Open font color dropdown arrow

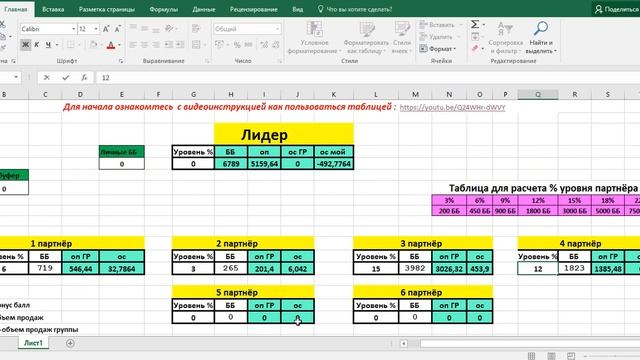[120, 45]
